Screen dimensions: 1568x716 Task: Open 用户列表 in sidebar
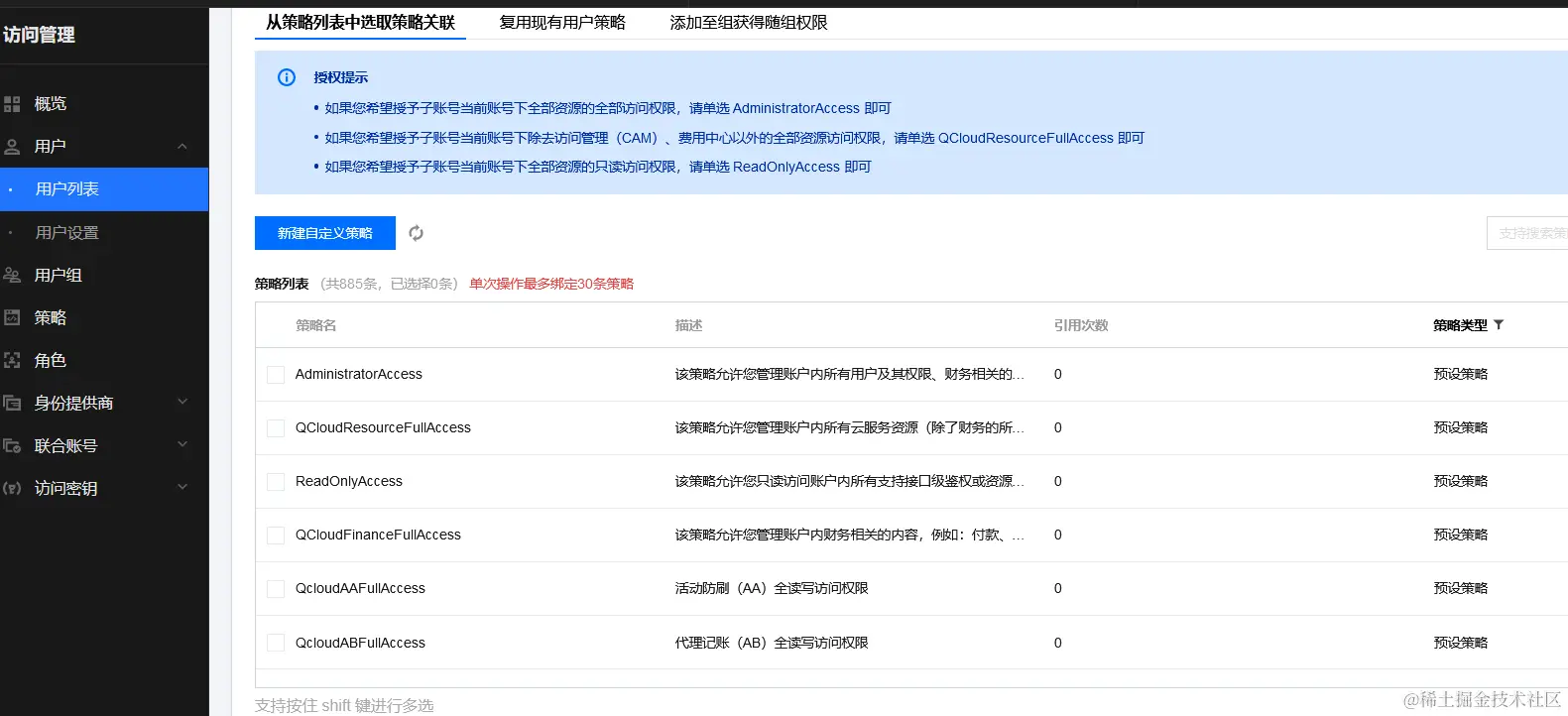coord(104,189)
